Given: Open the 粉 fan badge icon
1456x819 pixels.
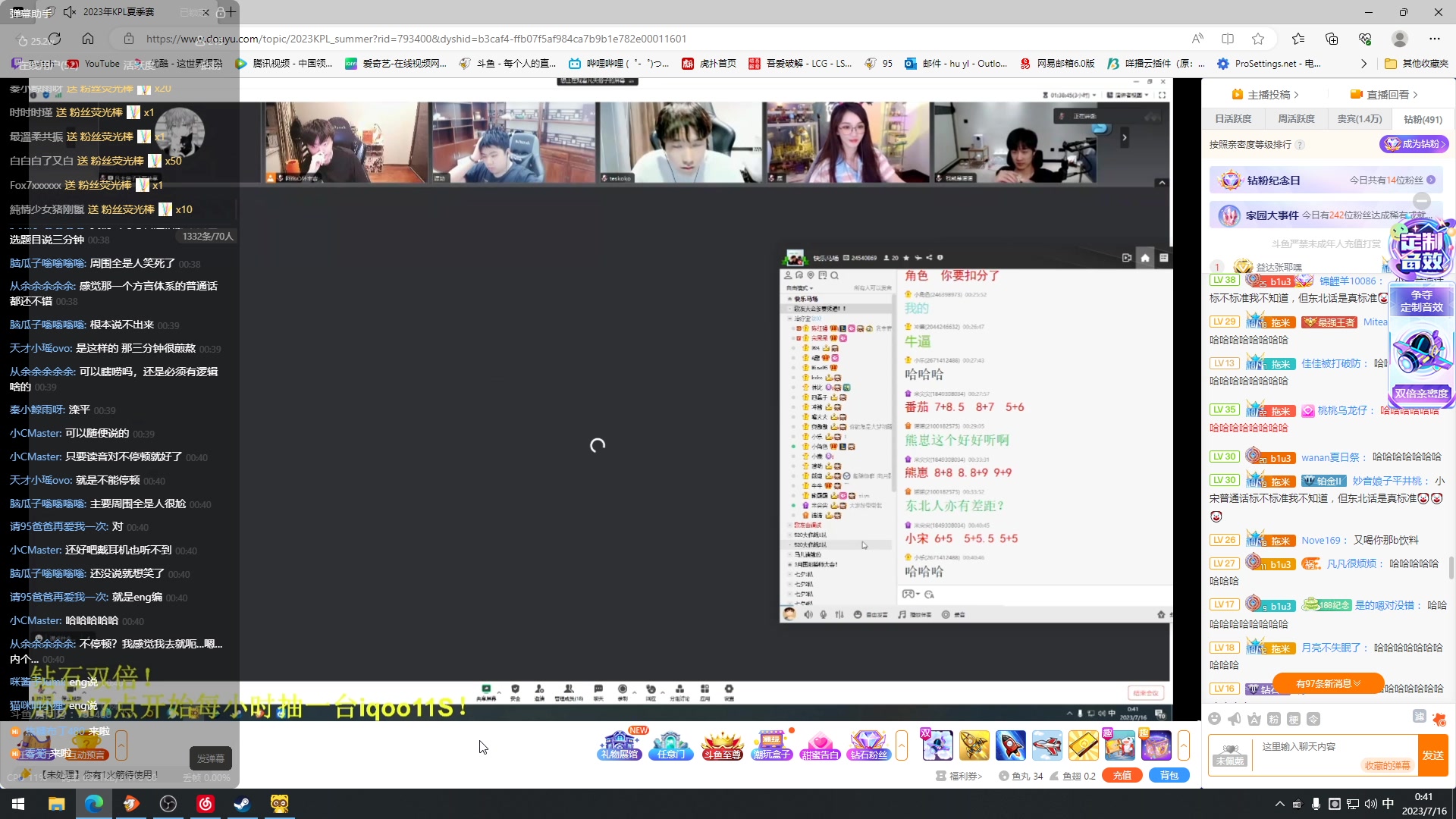Looking at the screenshot, I should (1274, 719).
